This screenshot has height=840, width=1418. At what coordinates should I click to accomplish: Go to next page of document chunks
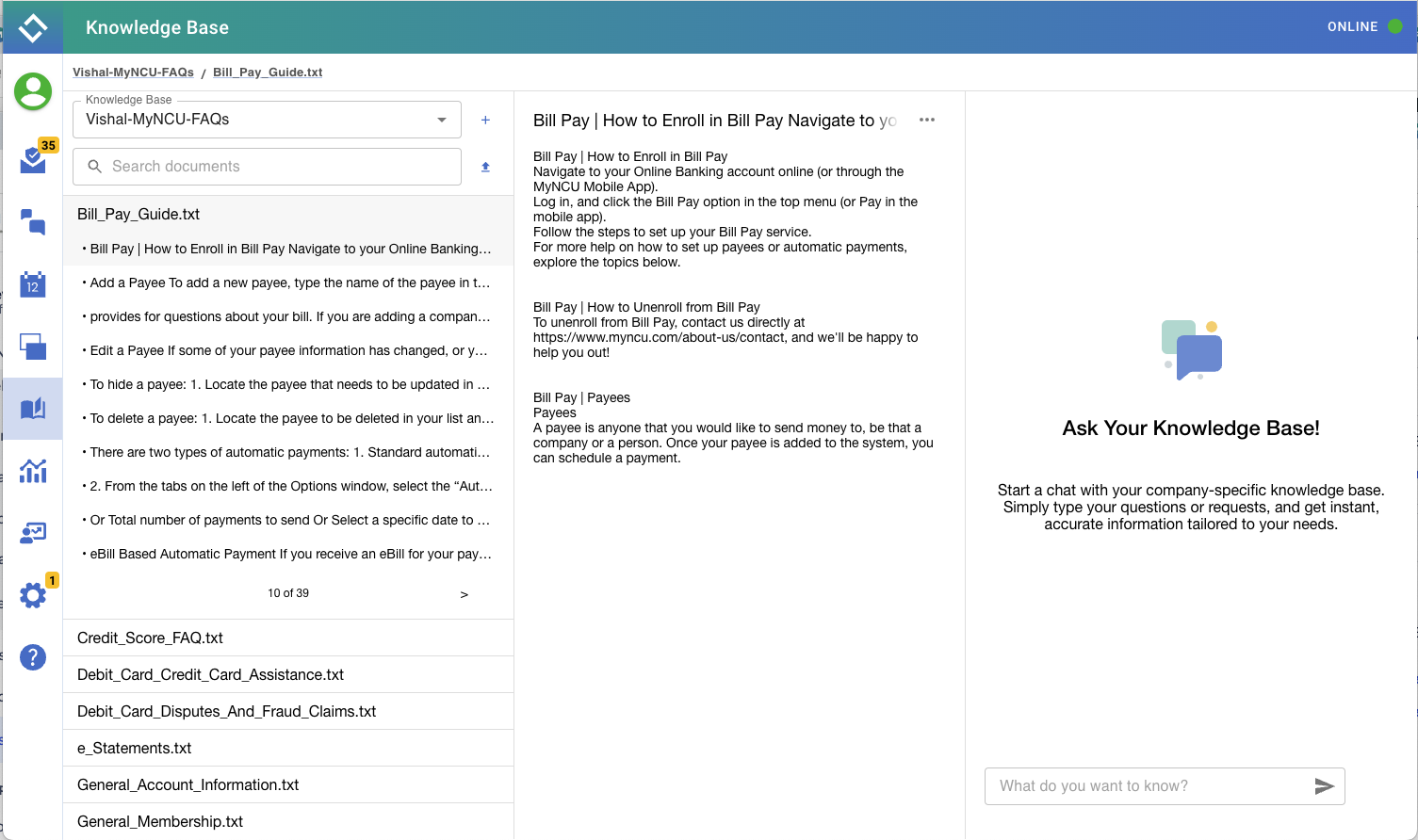(464, 594)
